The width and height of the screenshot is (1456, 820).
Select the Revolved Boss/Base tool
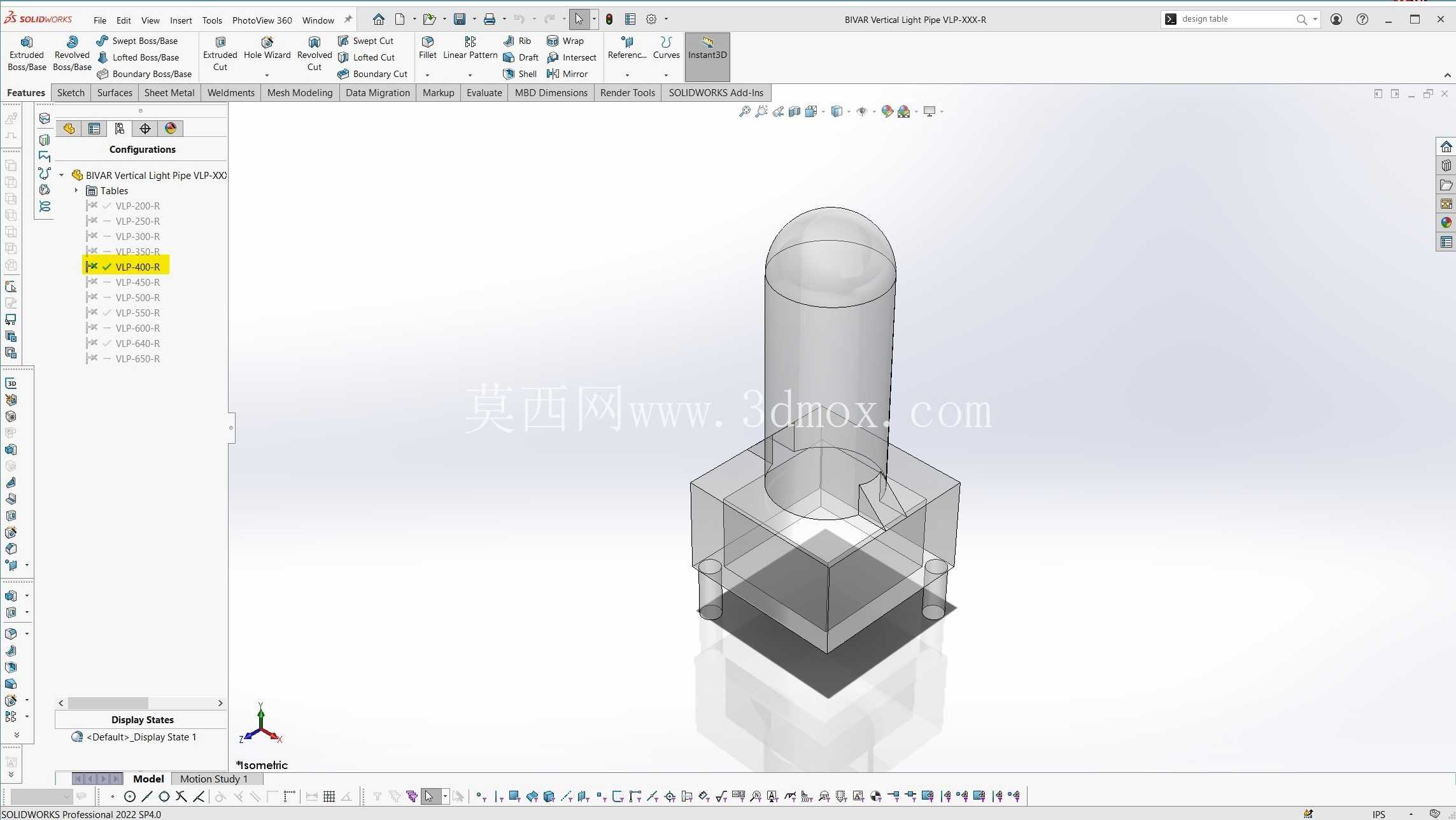pyautogui.click(x=72, y=53)
